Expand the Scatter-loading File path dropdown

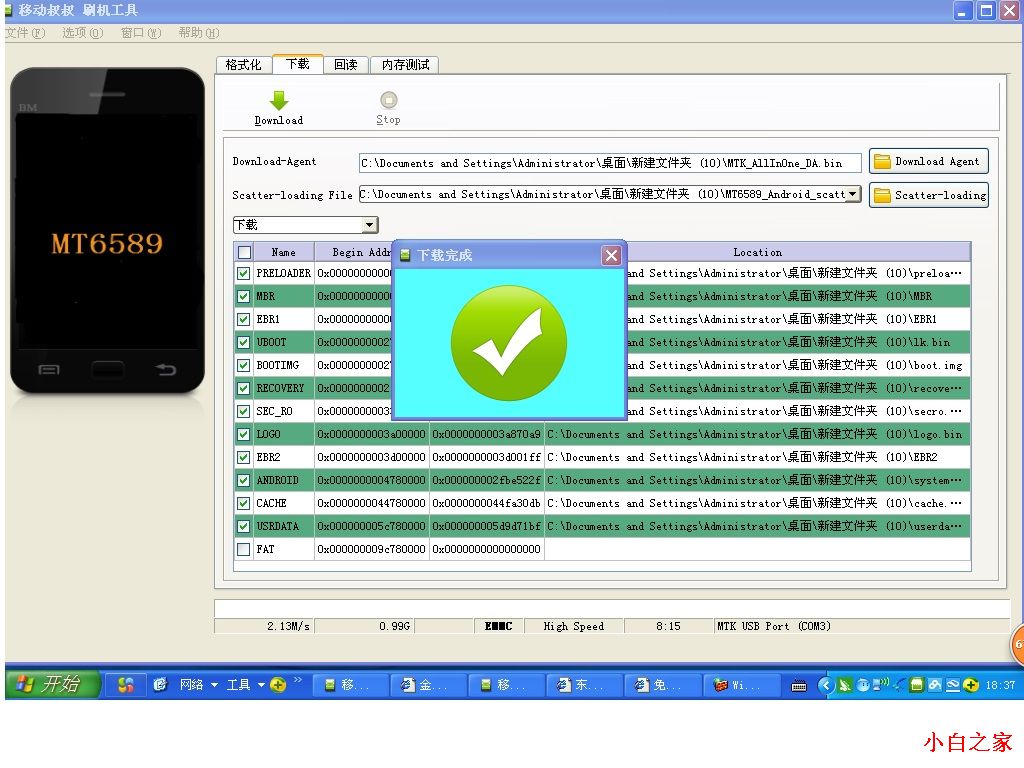coord(853,194)
